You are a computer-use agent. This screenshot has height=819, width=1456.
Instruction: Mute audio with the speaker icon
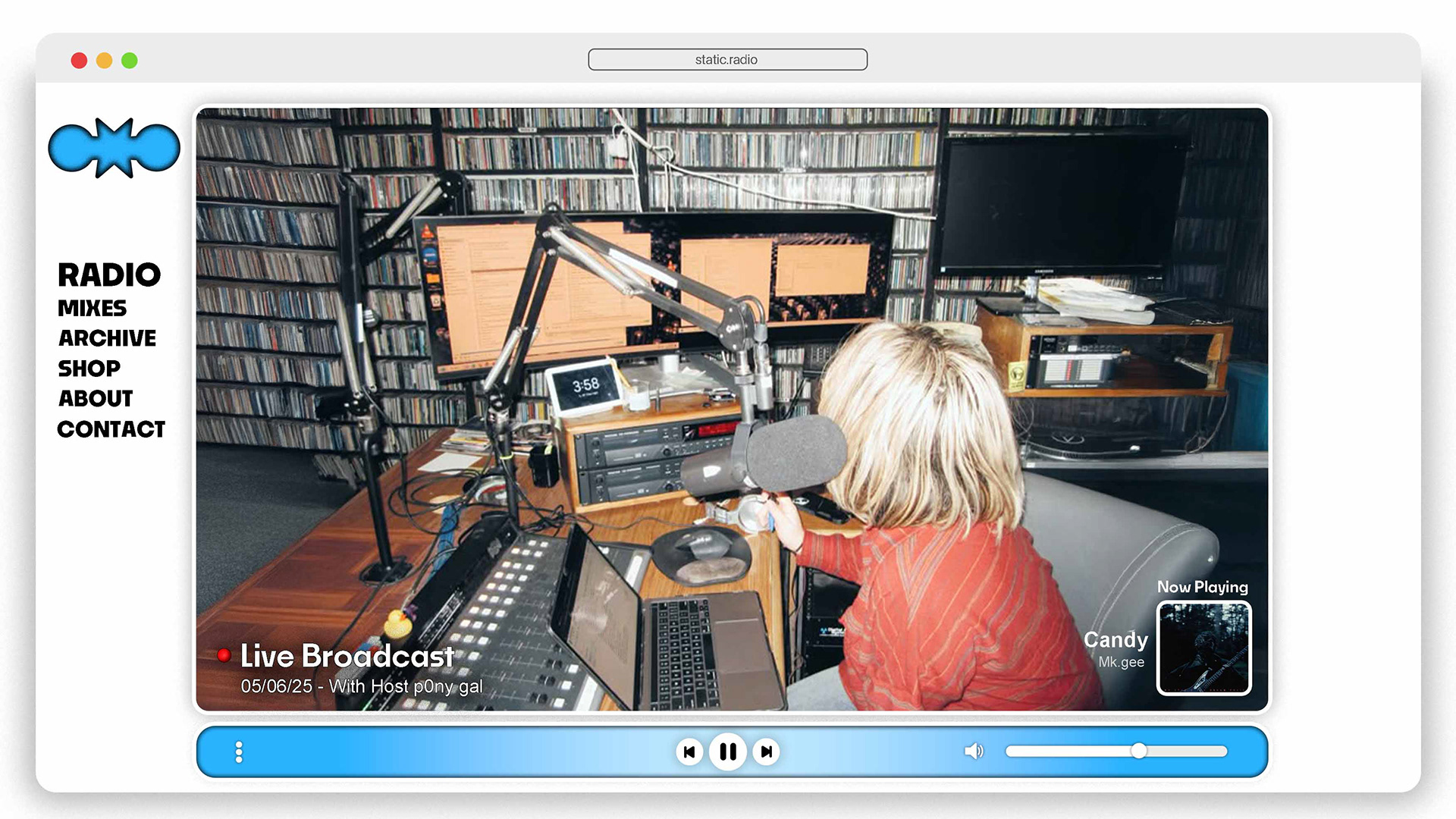(974, 752)
